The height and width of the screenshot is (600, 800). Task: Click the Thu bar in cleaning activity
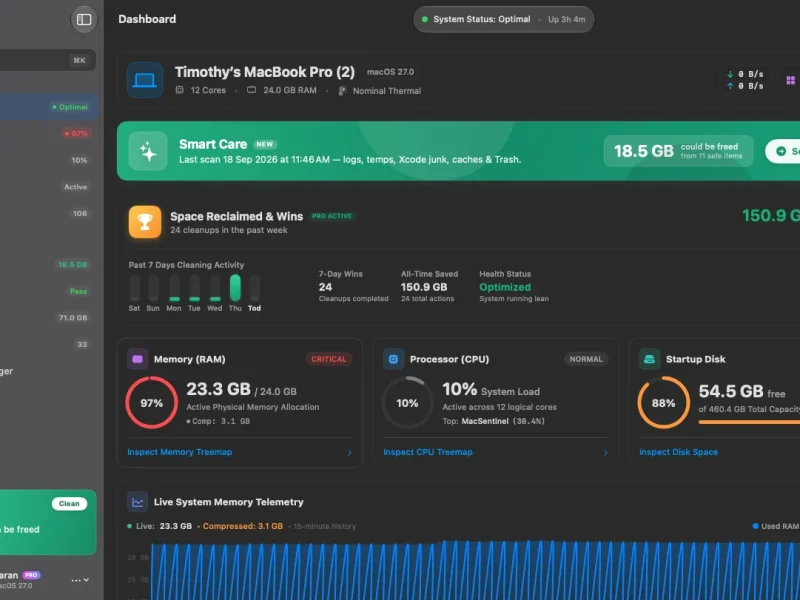(235, 288)
